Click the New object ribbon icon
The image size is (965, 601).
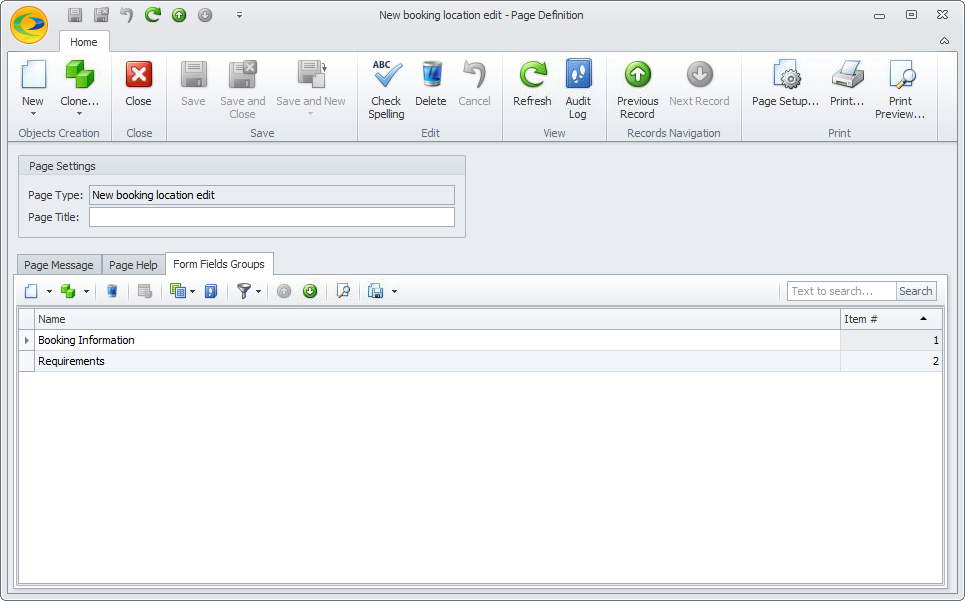point(33,74)
